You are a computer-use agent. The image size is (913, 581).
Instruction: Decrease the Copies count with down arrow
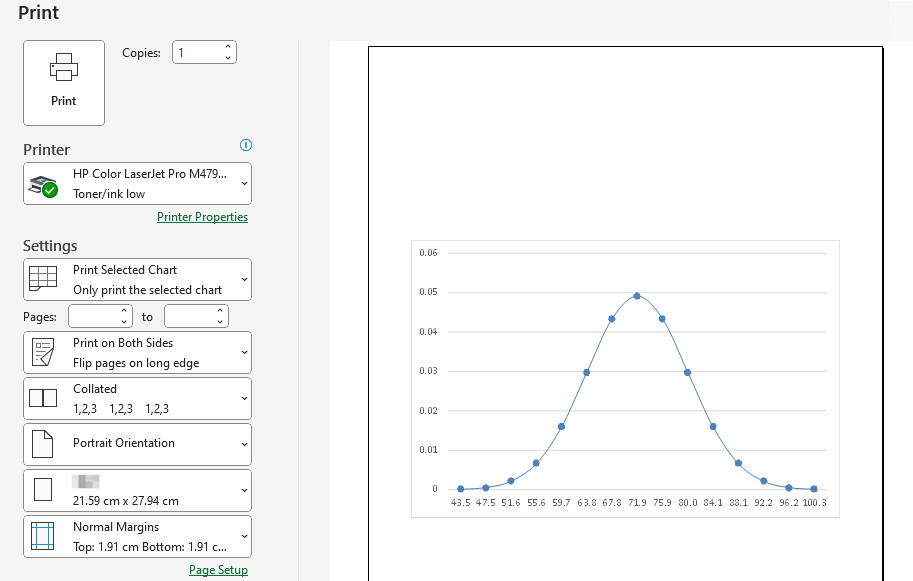coord(228,58)
